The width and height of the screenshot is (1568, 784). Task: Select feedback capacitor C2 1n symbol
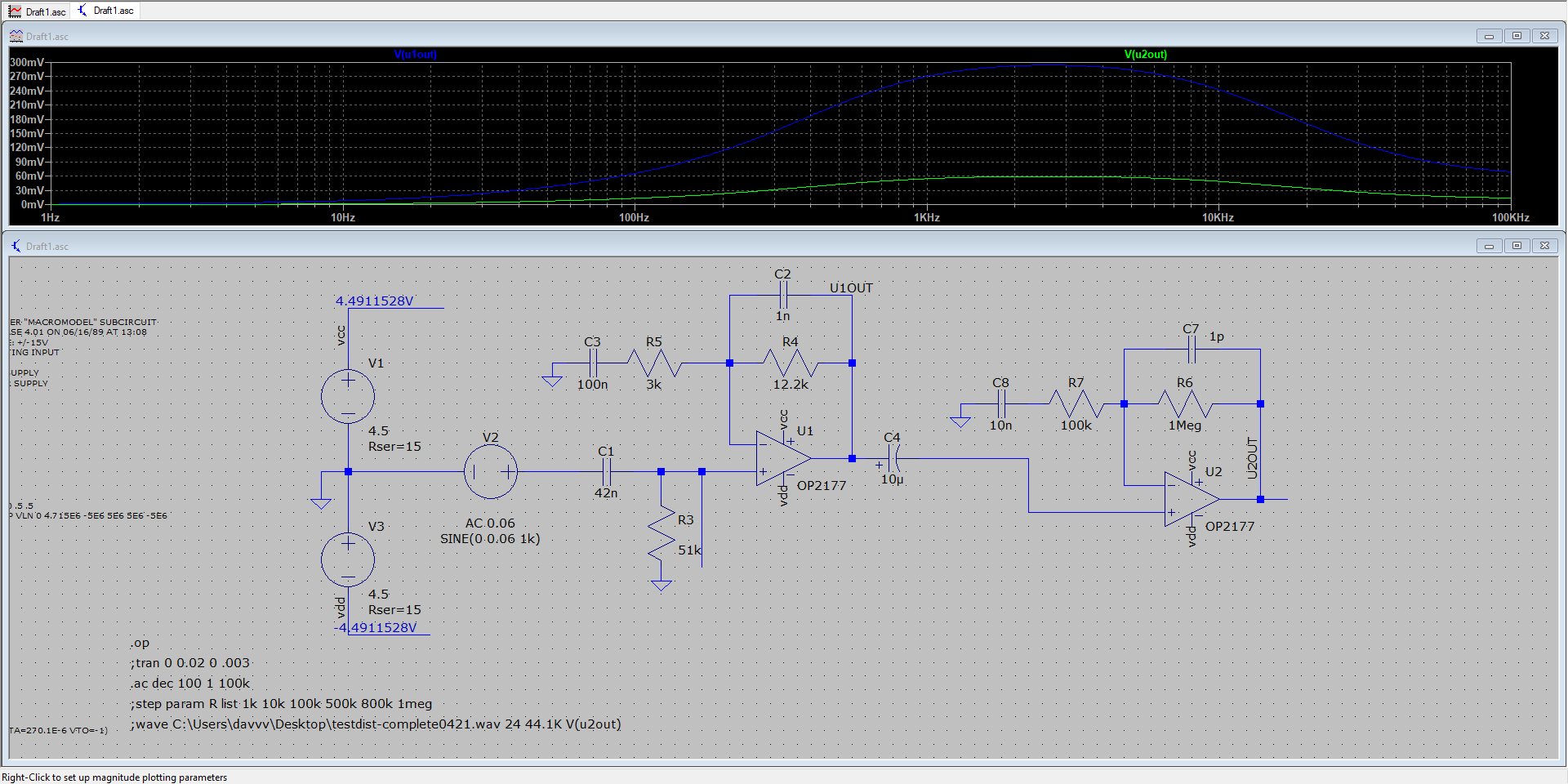[x=782, y=294]
